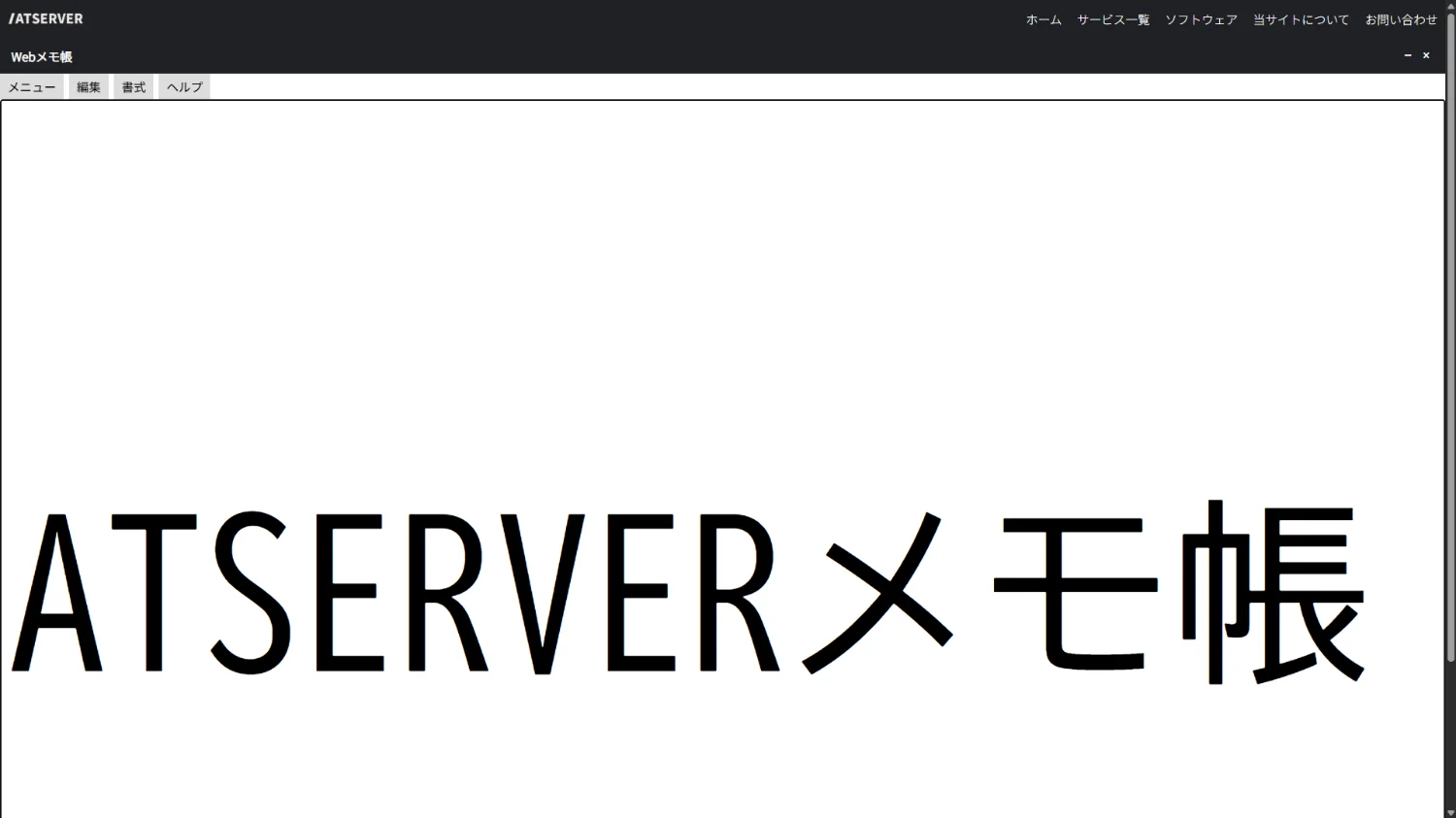Click the blank editor area above the text
Screen dimensions: 1456x818
[679, 291]
